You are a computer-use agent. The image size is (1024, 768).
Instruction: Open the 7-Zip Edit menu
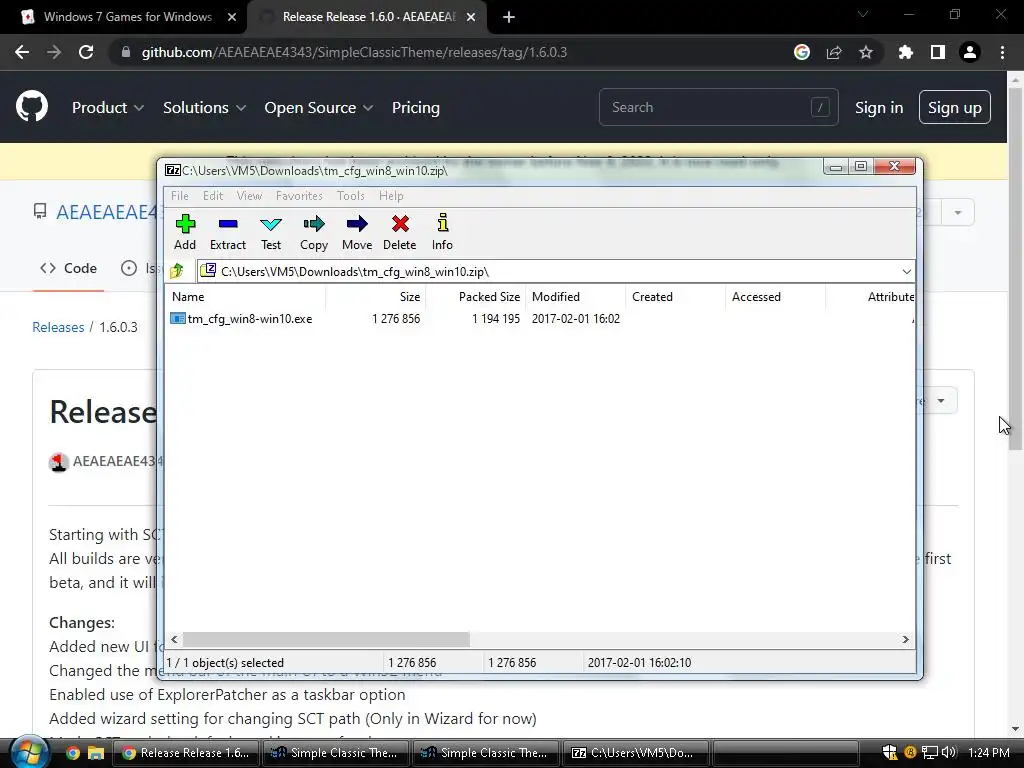[213, 196]
